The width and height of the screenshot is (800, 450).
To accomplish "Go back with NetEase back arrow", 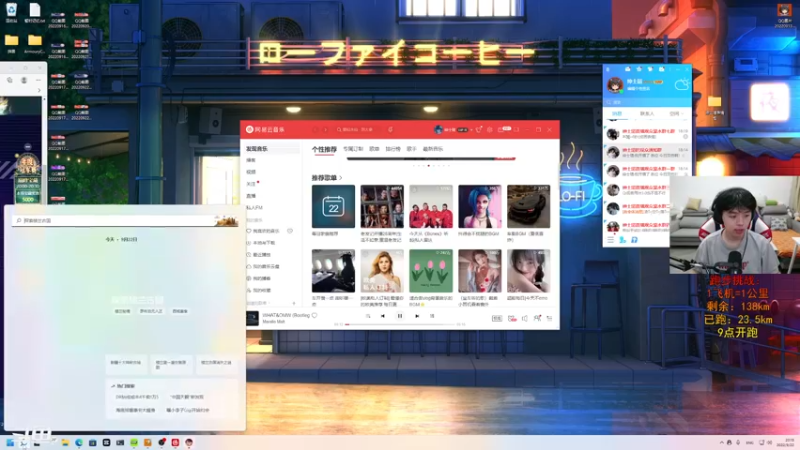I will point(315,130).
